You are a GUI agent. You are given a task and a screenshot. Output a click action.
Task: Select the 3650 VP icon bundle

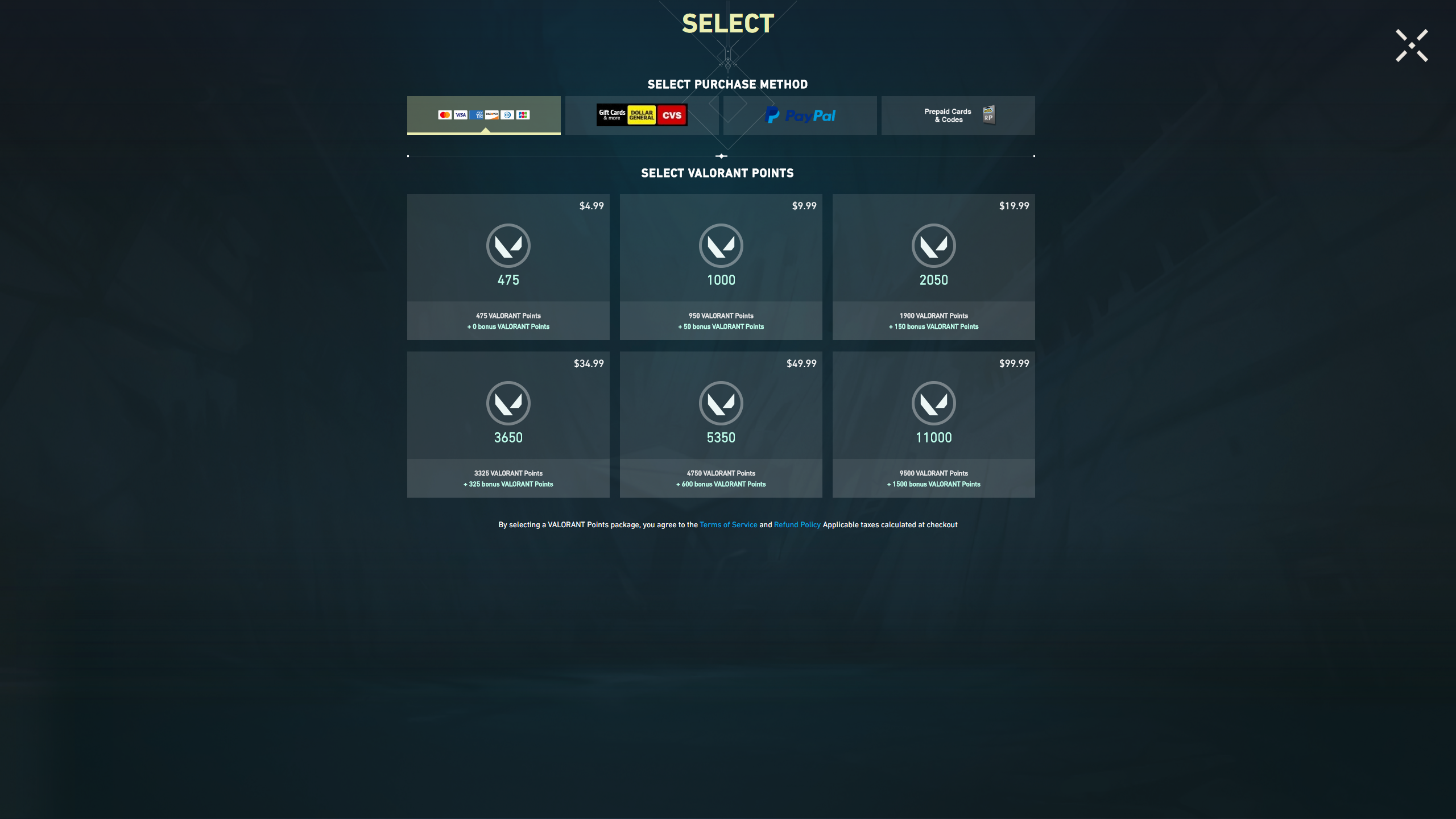508,404
